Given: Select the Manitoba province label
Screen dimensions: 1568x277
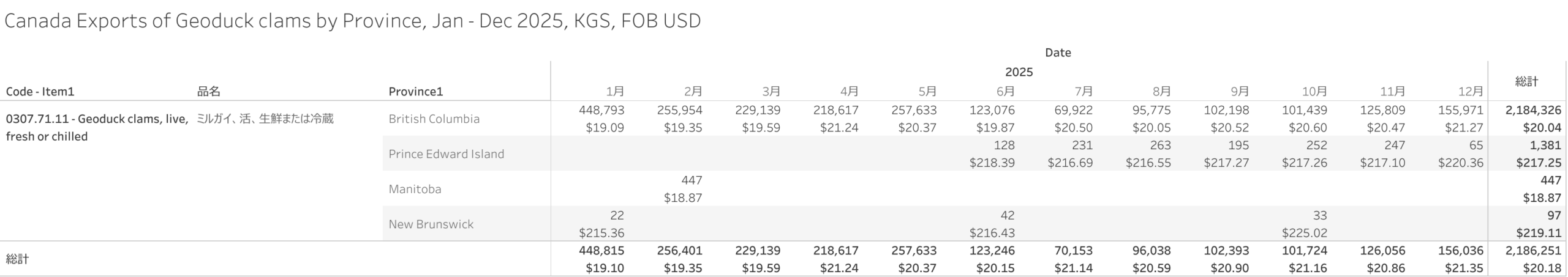Looking at the screenshot, I should click(x=415, y=189).
